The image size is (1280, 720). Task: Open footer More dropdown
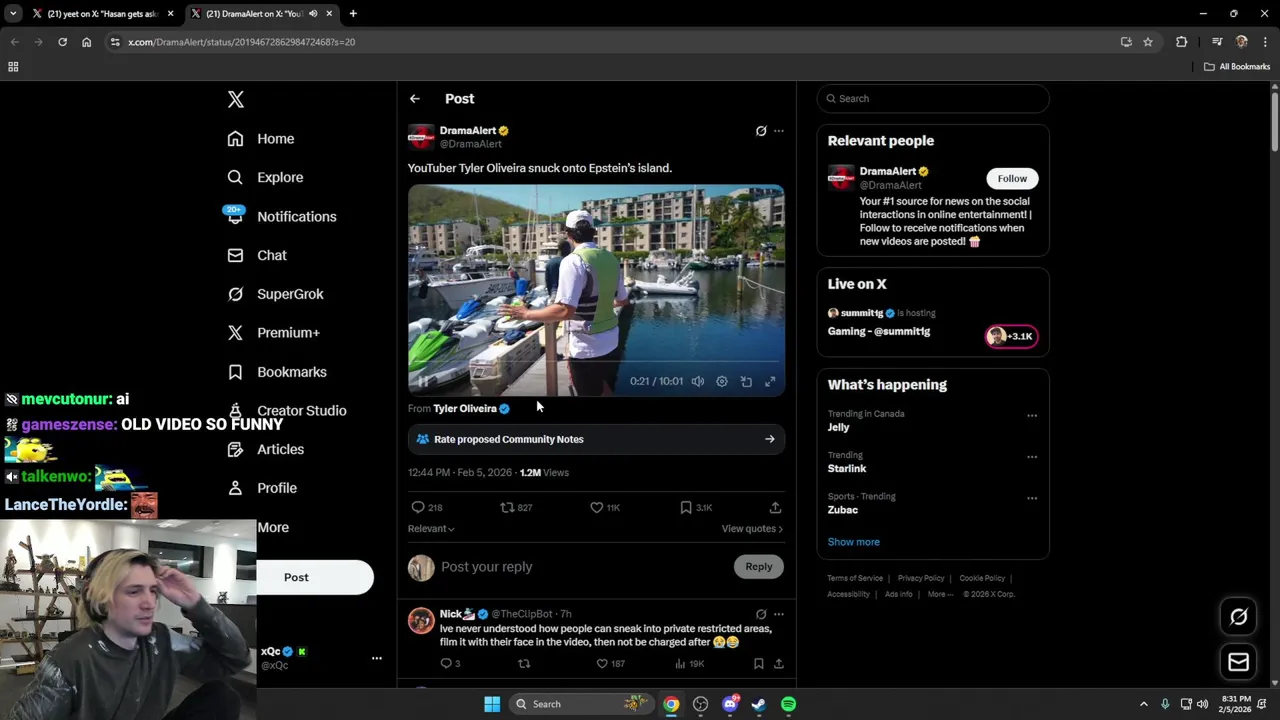tap(940, 594)
